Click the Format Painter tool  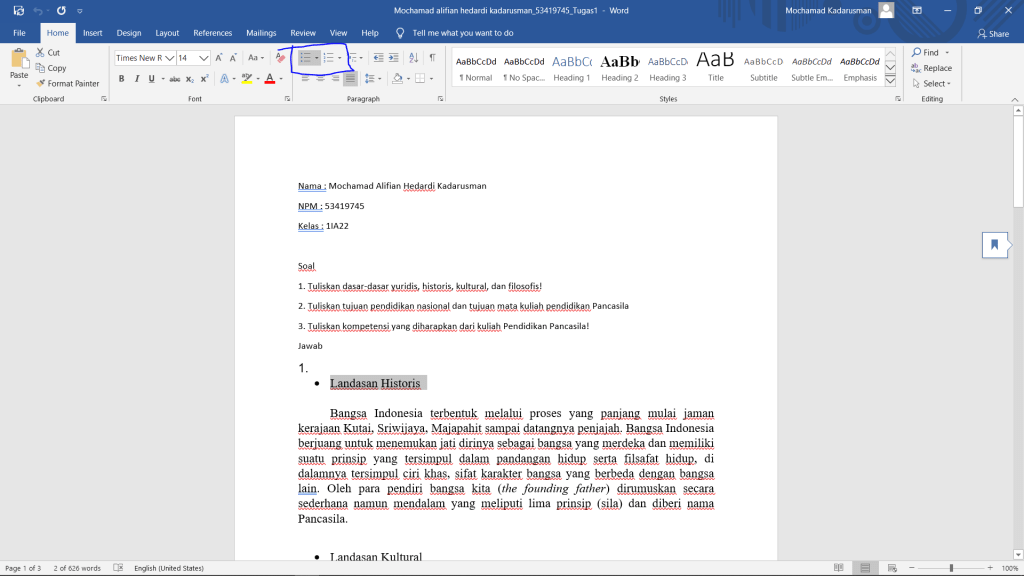67,83
